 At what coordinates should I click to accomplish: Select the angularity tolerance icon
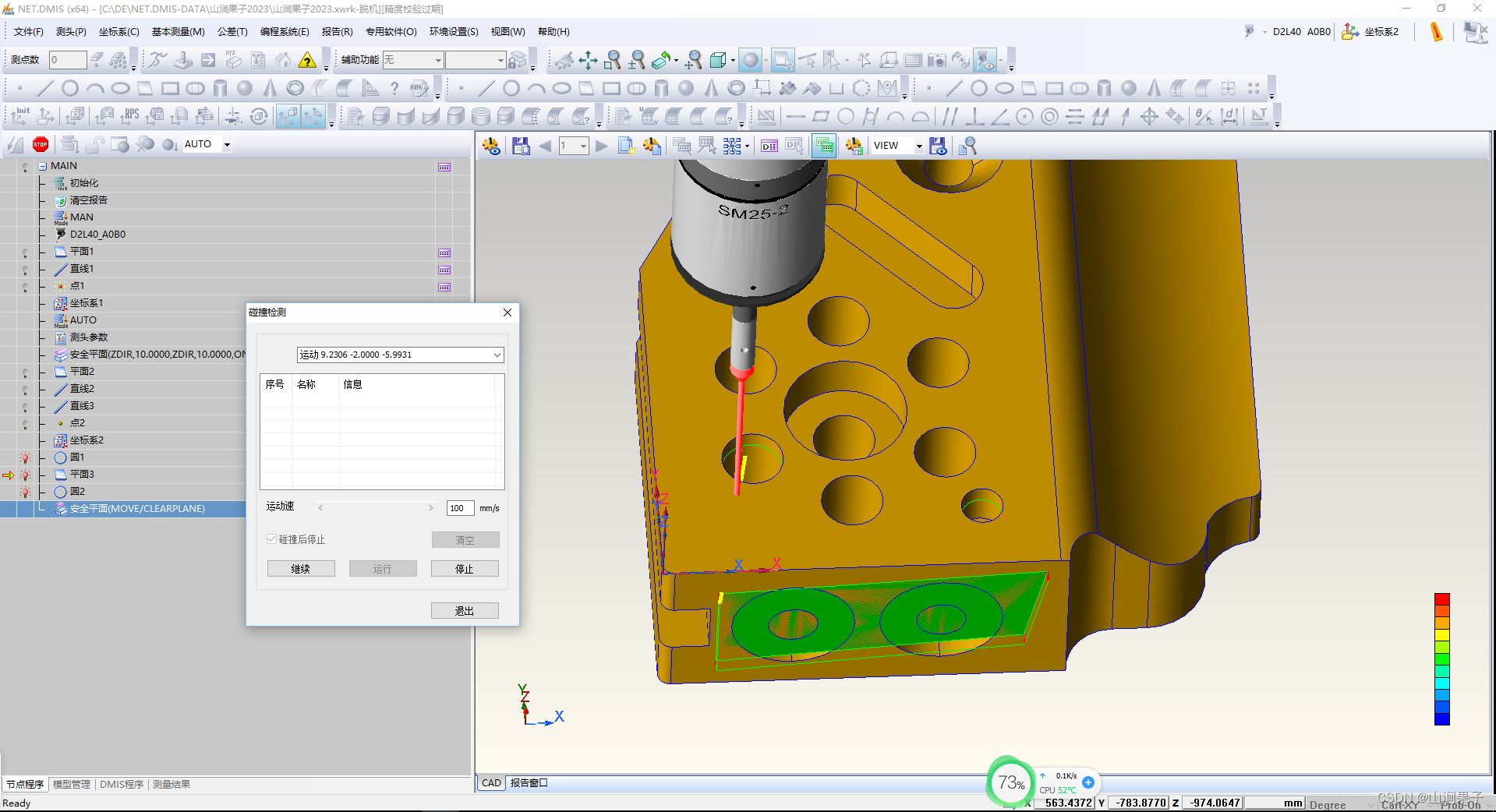(999, 117)
